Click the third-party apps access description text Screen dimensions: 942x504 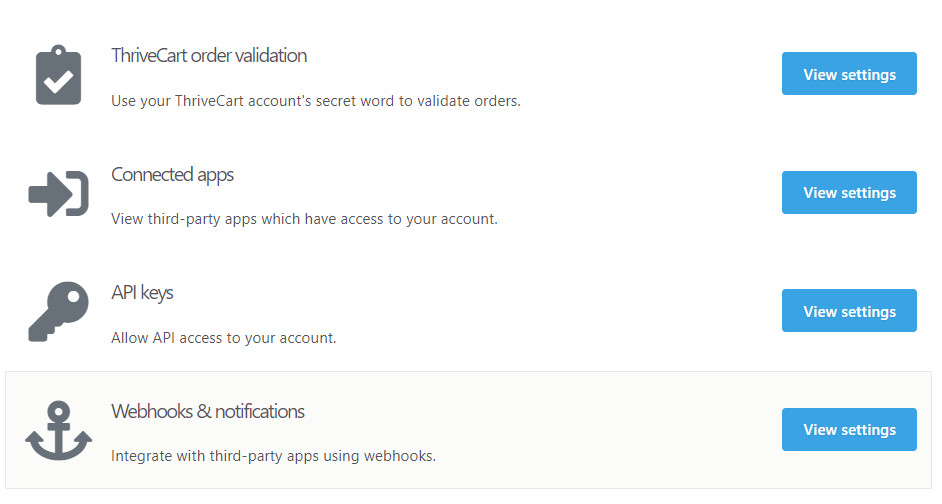click(305, 219)
